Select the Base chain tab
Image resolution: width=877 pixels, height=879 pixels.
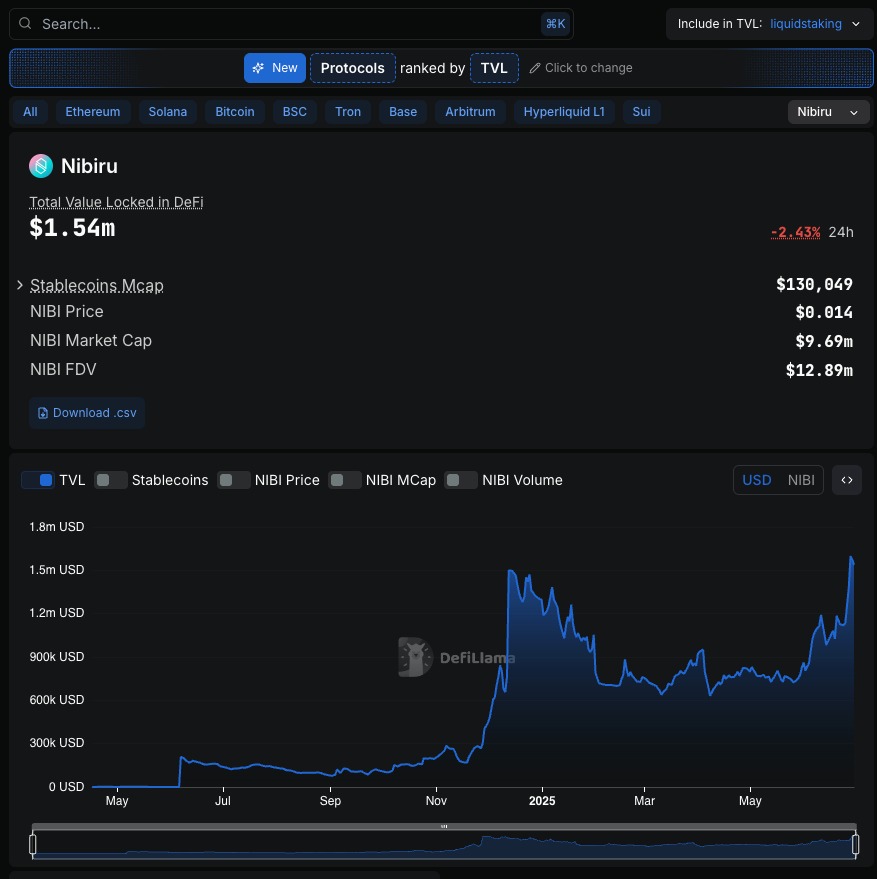point(403,112)
